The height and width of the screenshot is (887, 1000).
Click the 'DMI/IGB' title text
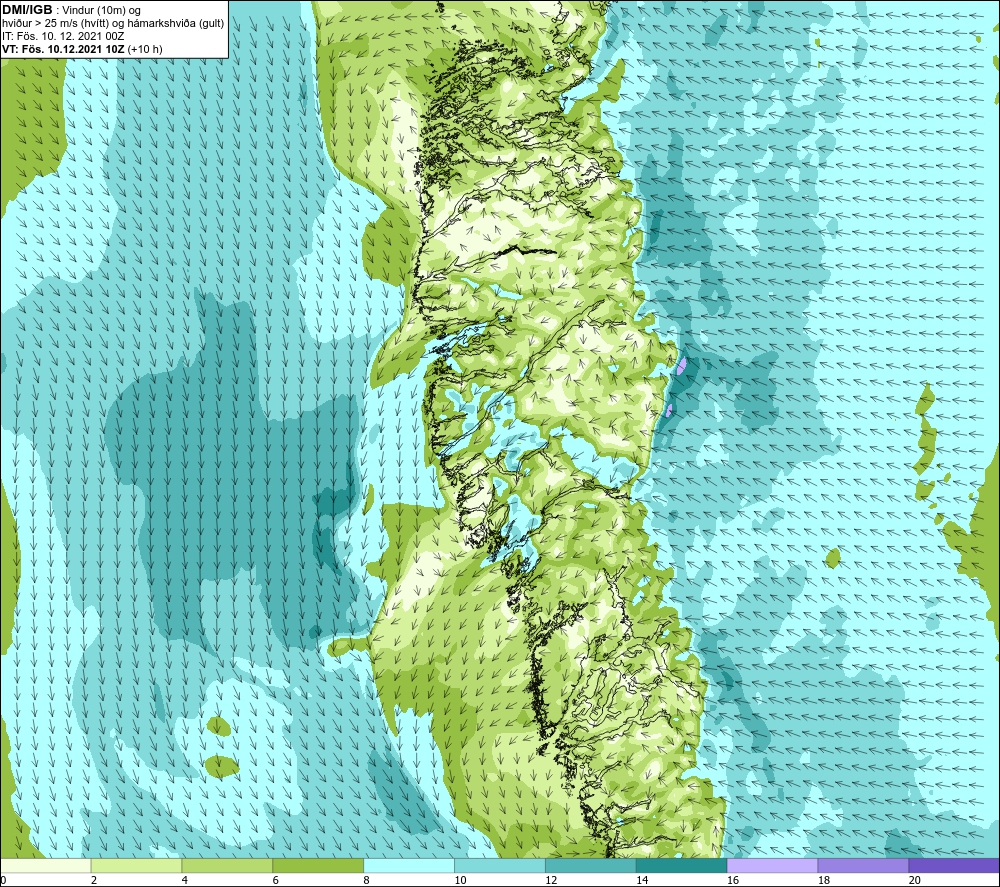pos(27,10)
